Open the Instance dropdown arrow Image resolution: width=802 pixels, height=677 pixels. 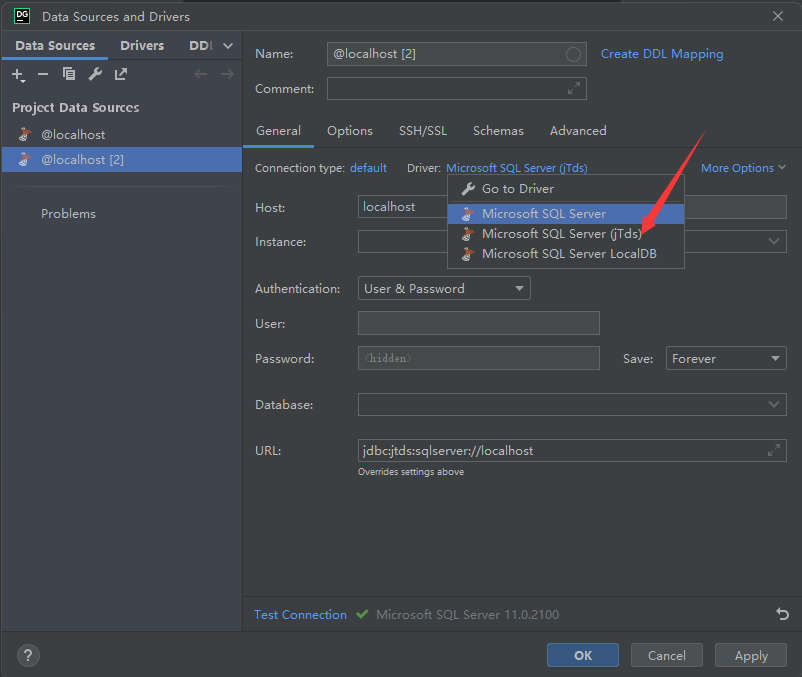tap(774, 241)
